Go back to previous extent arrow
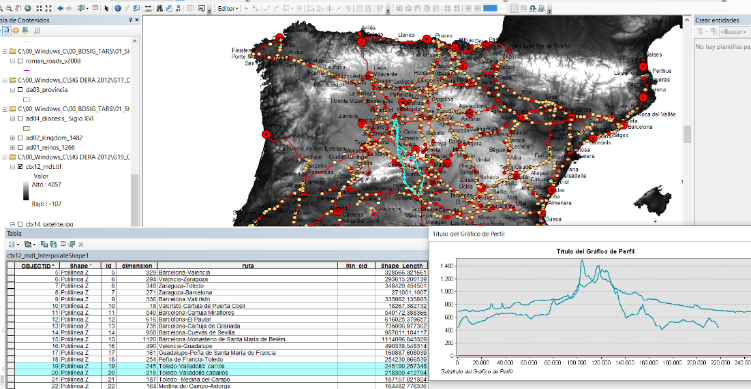Image resolution: width=751 pixels, height=389 pixels. click(x=60, y=8)
